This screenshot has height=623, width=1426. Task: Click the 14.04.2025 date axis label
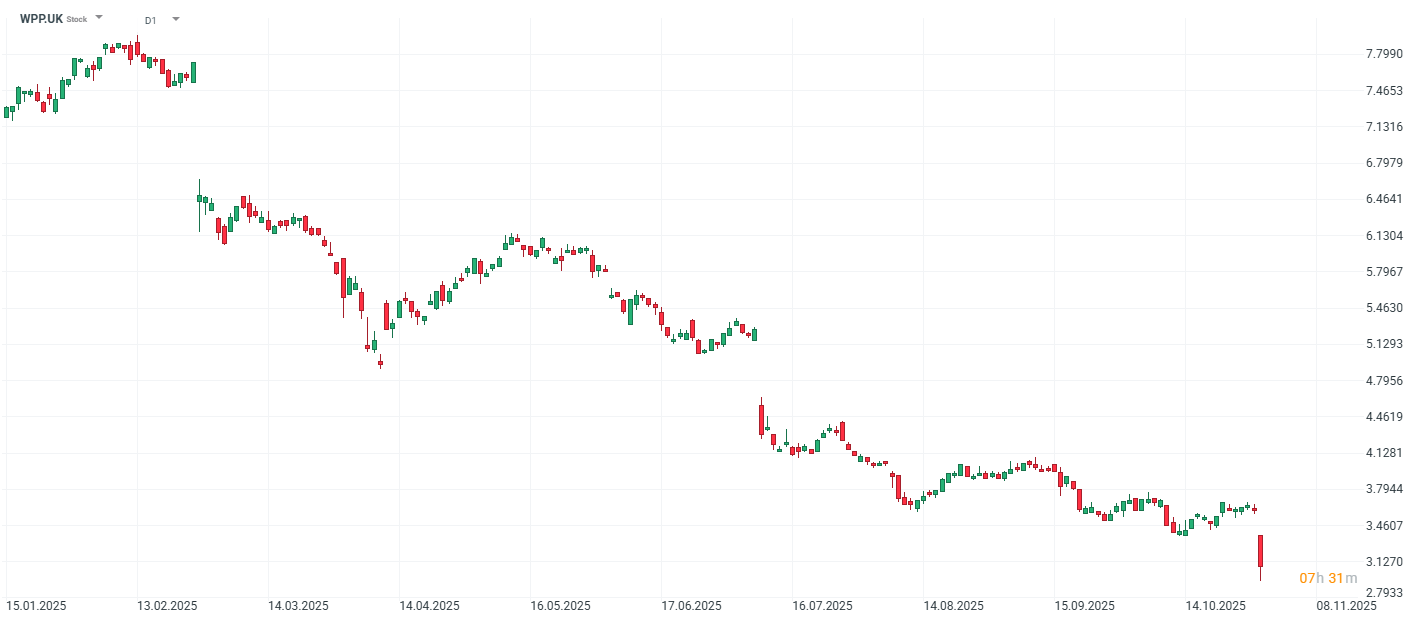click(x=429, y=606)
